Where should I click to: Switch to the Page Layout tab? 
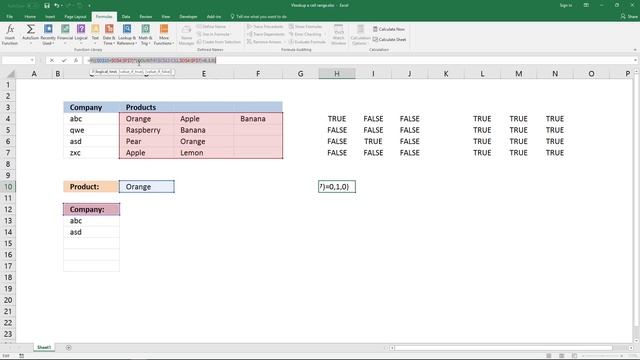75,17
